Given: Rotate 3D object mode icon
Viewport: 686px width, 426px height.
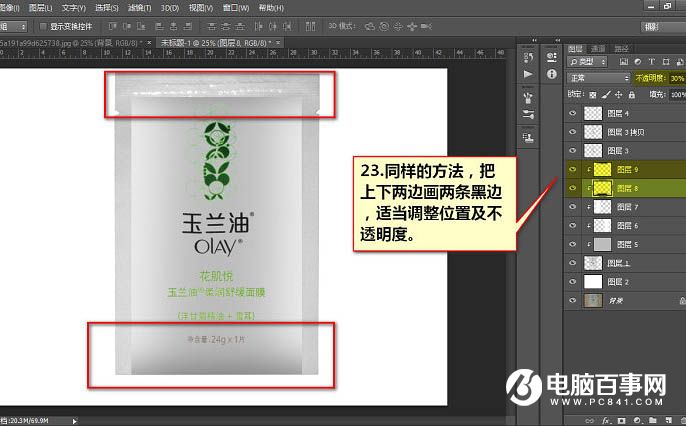Looking at the screenshot, I should point(370,27).
